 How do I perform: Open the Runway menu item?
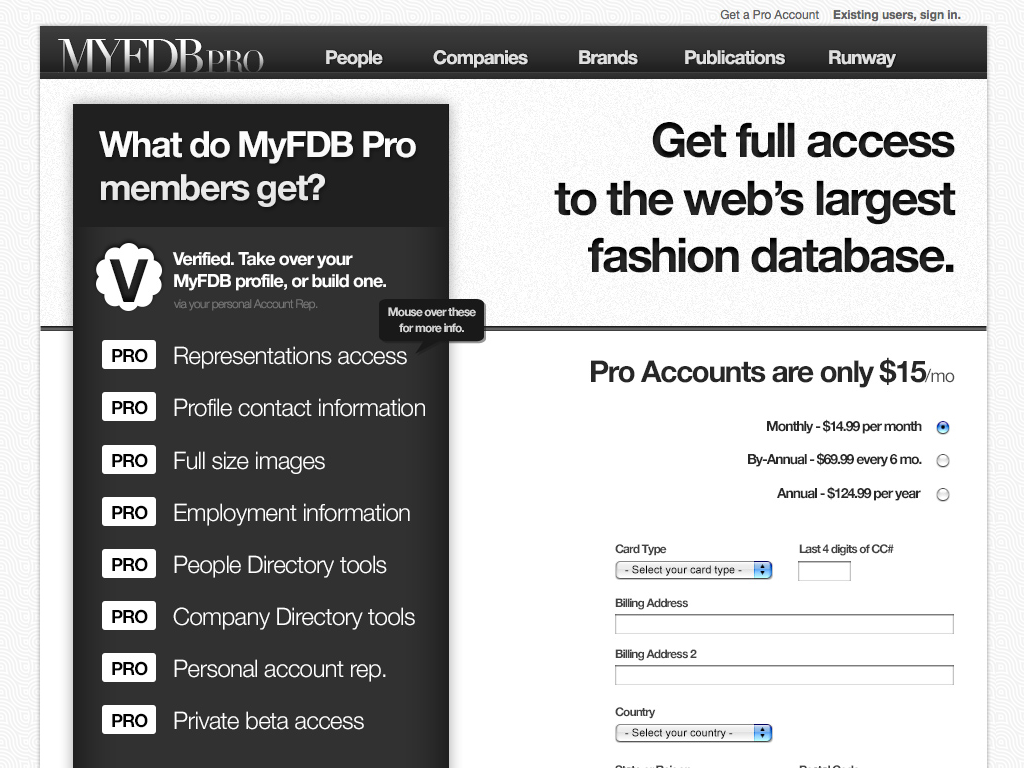(x=861, y=58)
